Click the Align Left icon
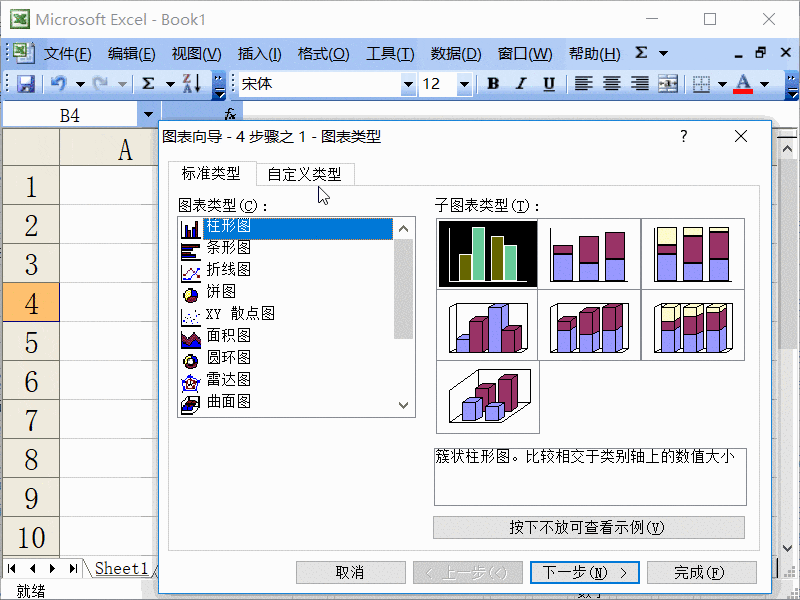Screen dimensions: 800x600 (583, 85)
